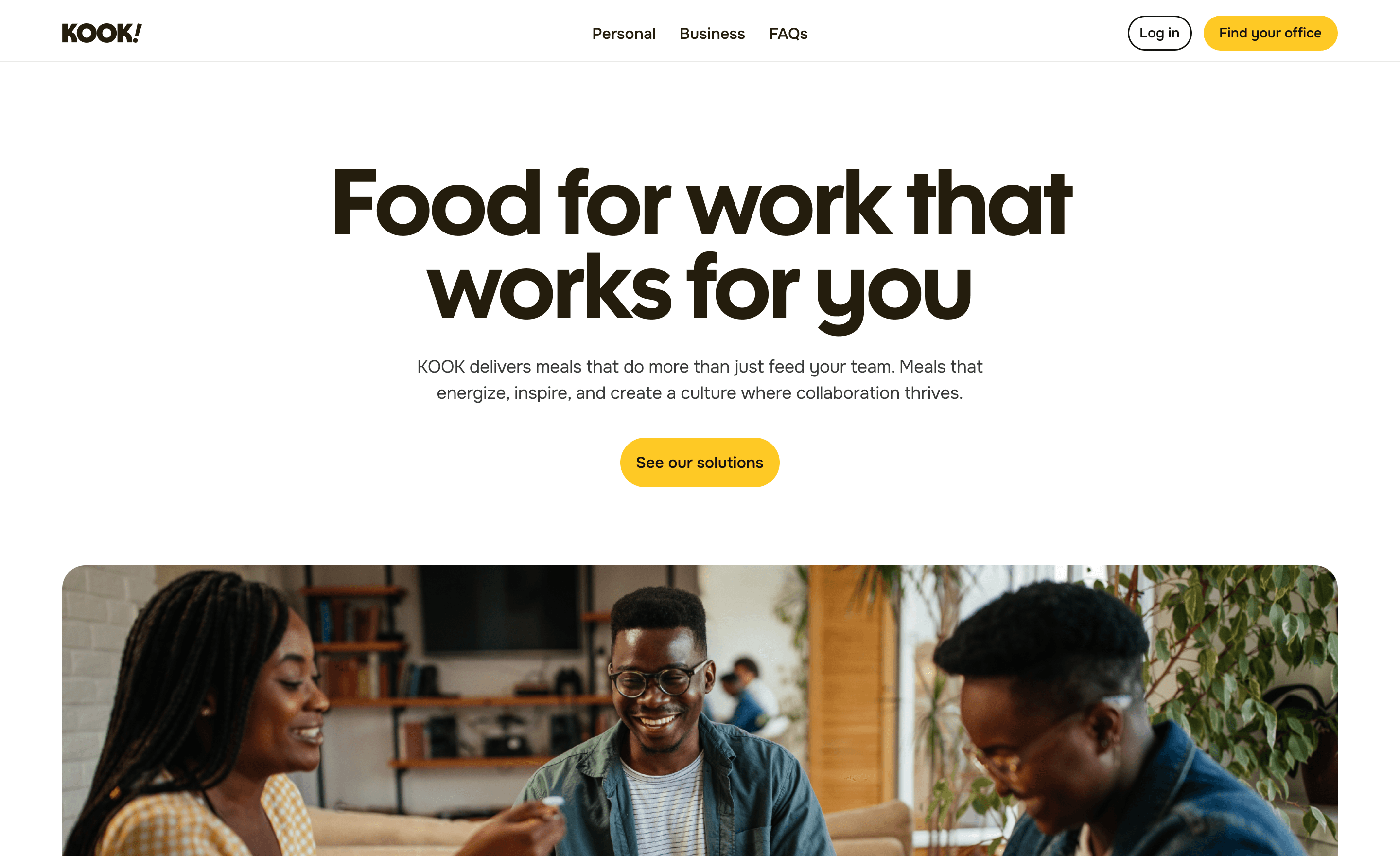Click the 'Food for work that' headline line

(x=701, y=203)
